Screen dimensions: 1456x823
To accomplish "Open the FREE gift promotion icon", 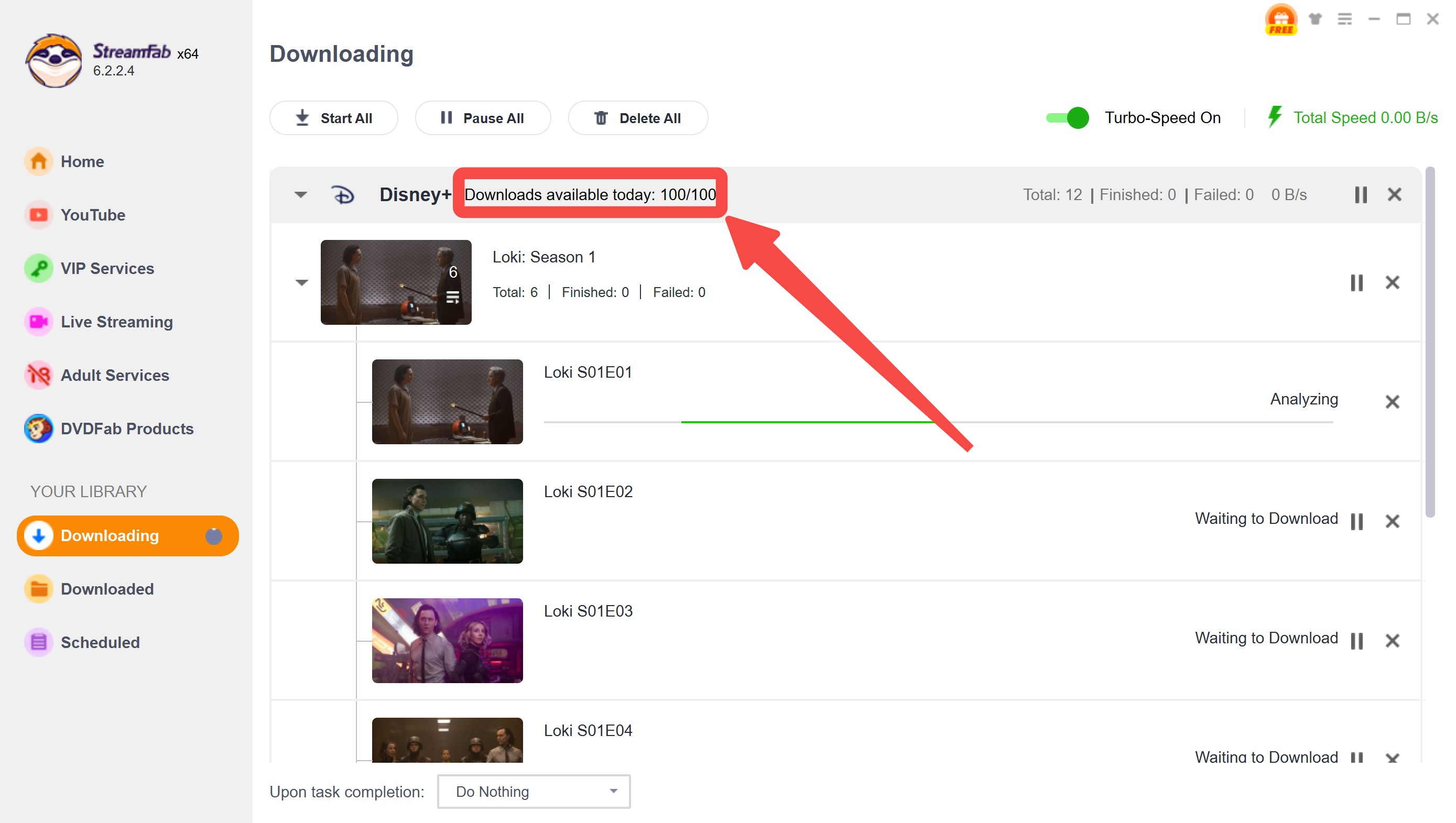I will pyautogui.click(x=1281, y=19).
